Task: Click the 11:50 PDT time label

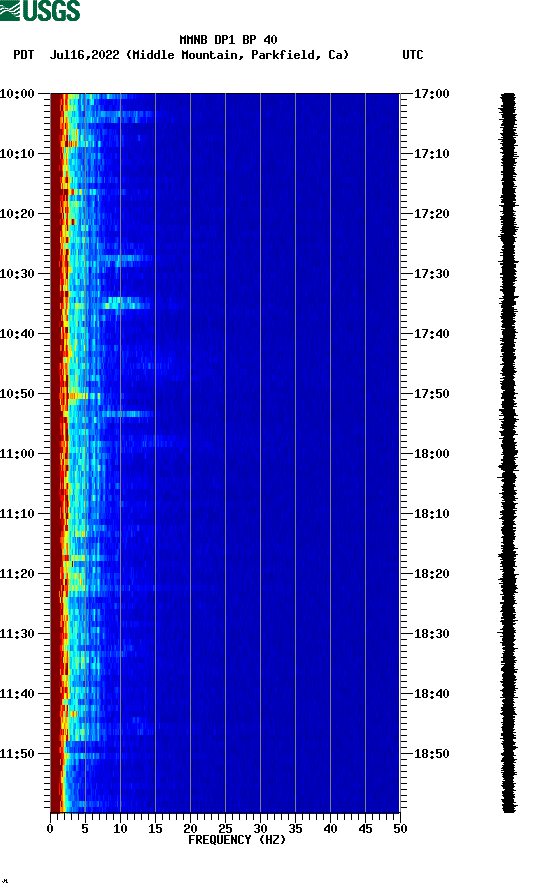Action: [x=17, y=754]
